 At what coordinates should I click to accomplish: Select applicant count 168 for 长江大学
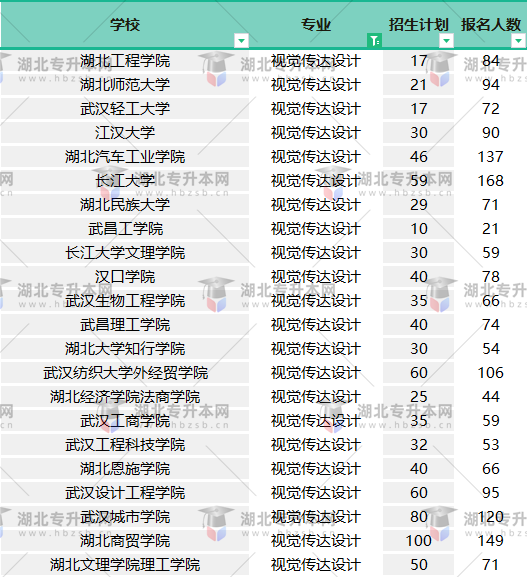click(491, 181)
